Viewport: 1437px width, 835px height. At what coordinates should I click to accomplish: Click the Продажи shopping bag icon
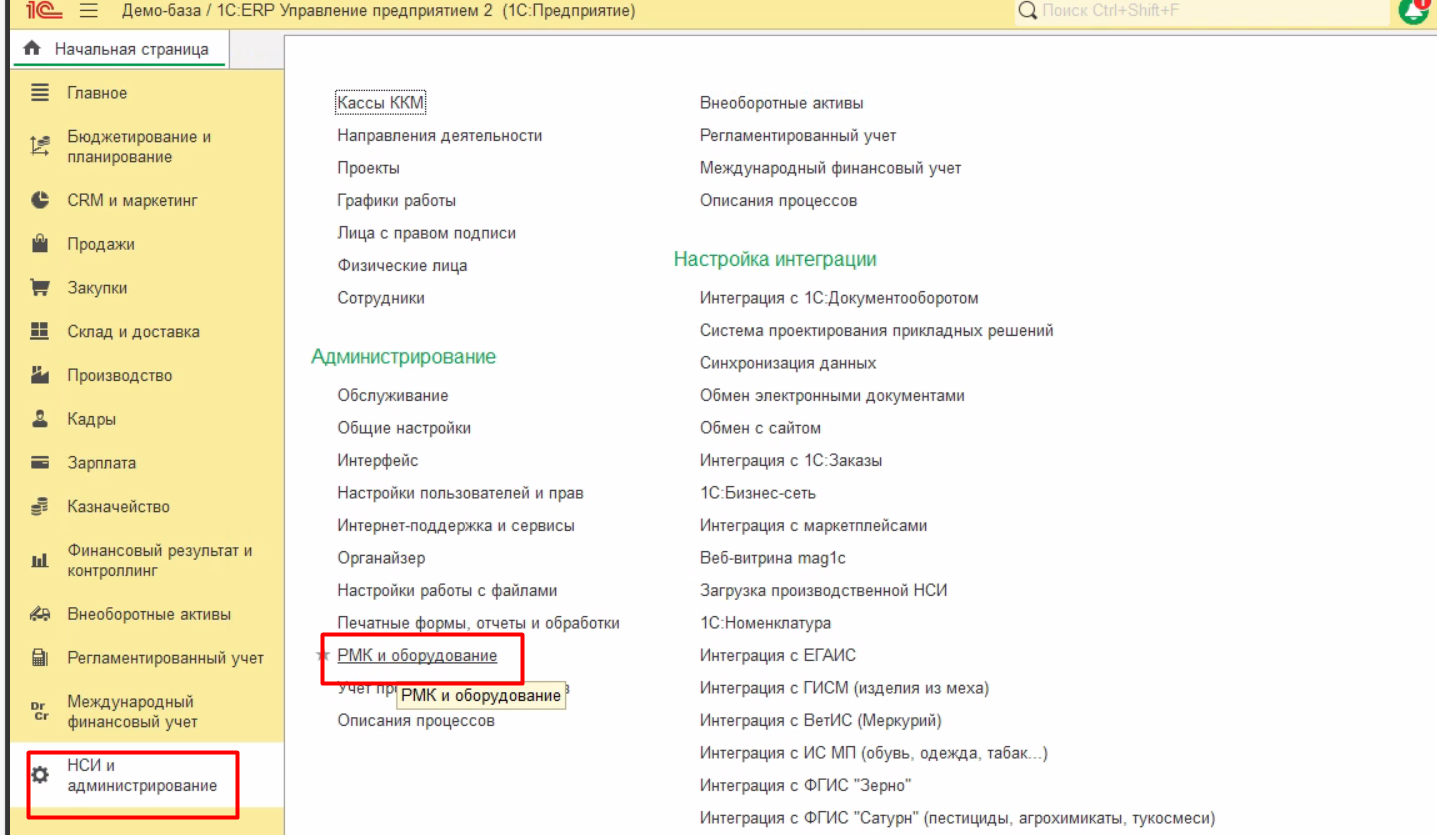coord(40,244)
